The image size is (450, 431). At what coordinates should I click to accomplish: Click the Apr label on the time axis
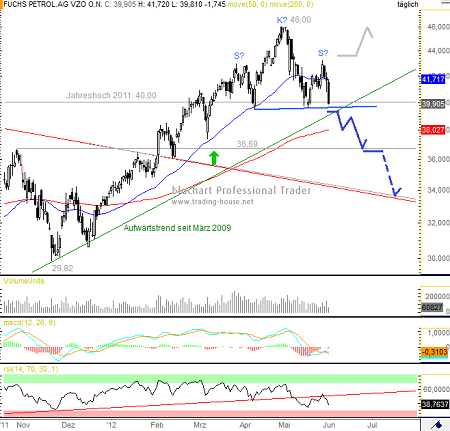[x=245, y=425]
